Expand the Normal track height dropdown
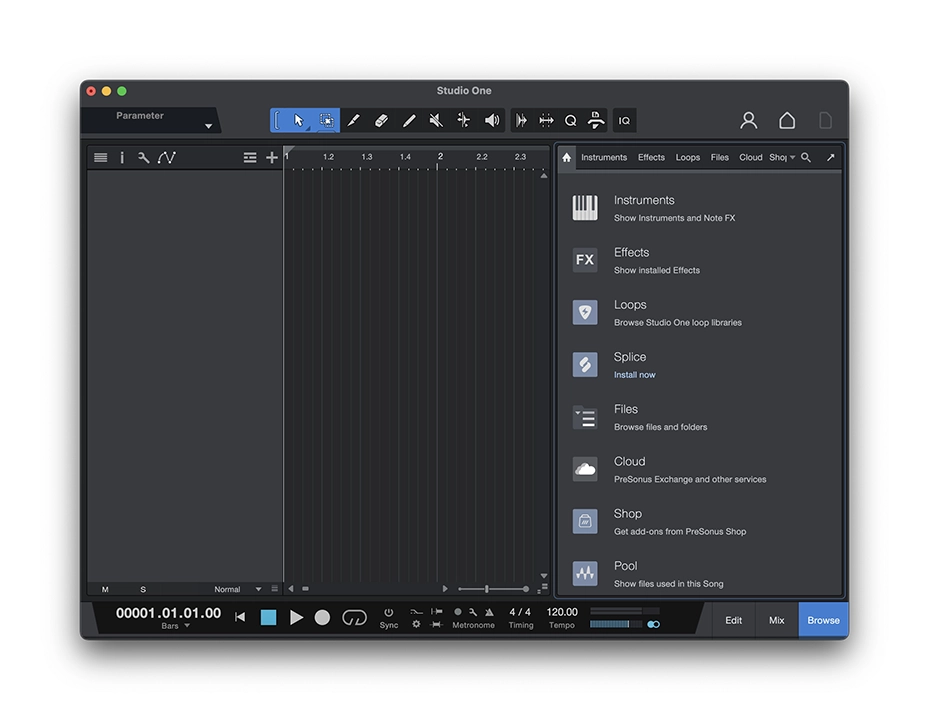 258,589
